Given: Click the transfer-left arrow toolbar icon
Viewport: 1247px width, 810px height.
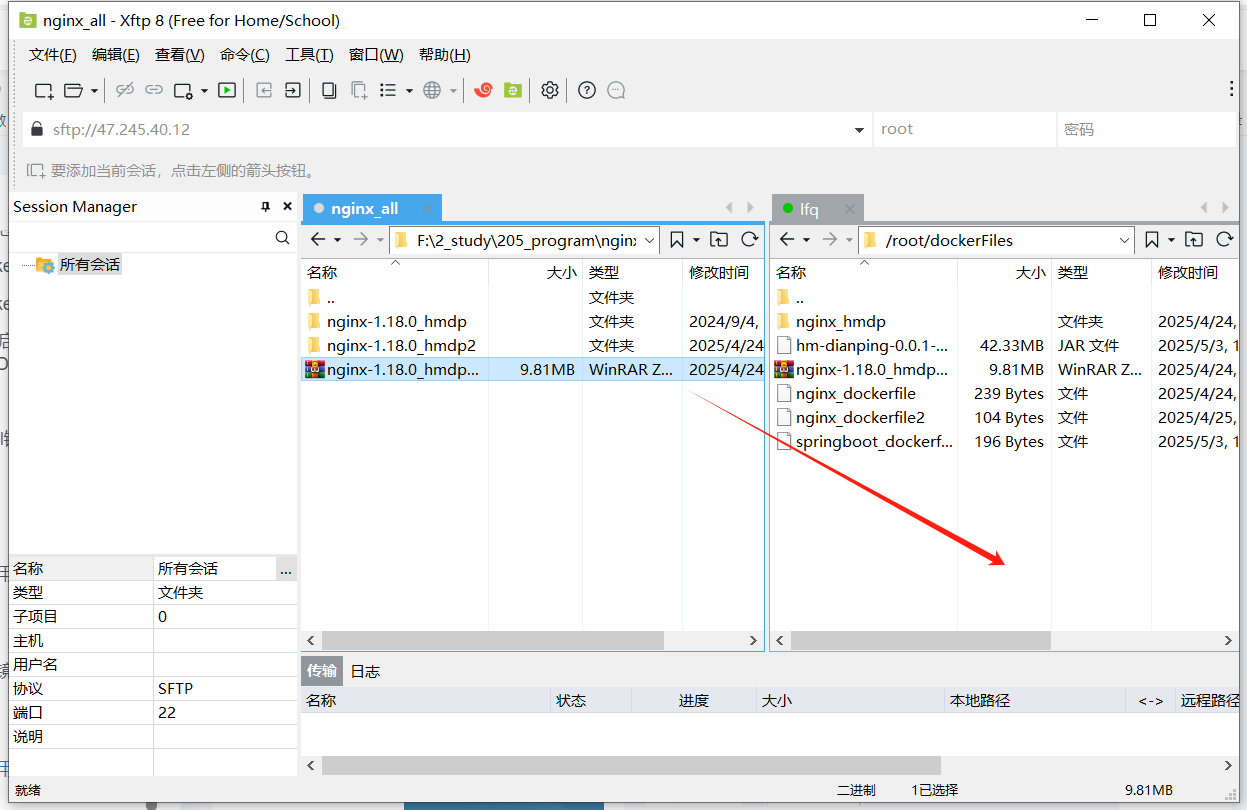Looking at the screenshot, I should (264, 90).
